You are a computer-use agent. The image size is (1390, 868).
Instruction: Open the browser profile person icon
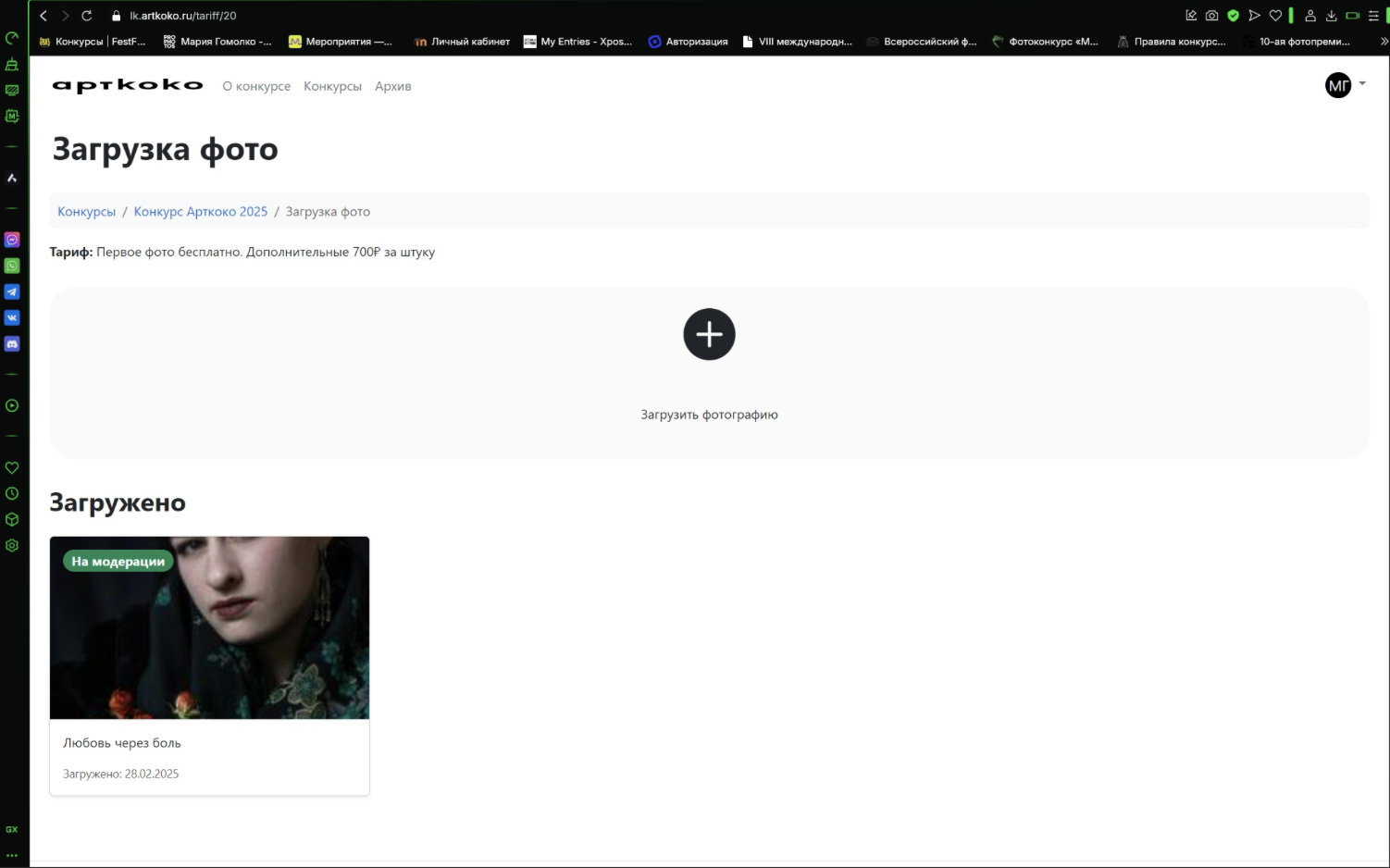[1310, 16]
